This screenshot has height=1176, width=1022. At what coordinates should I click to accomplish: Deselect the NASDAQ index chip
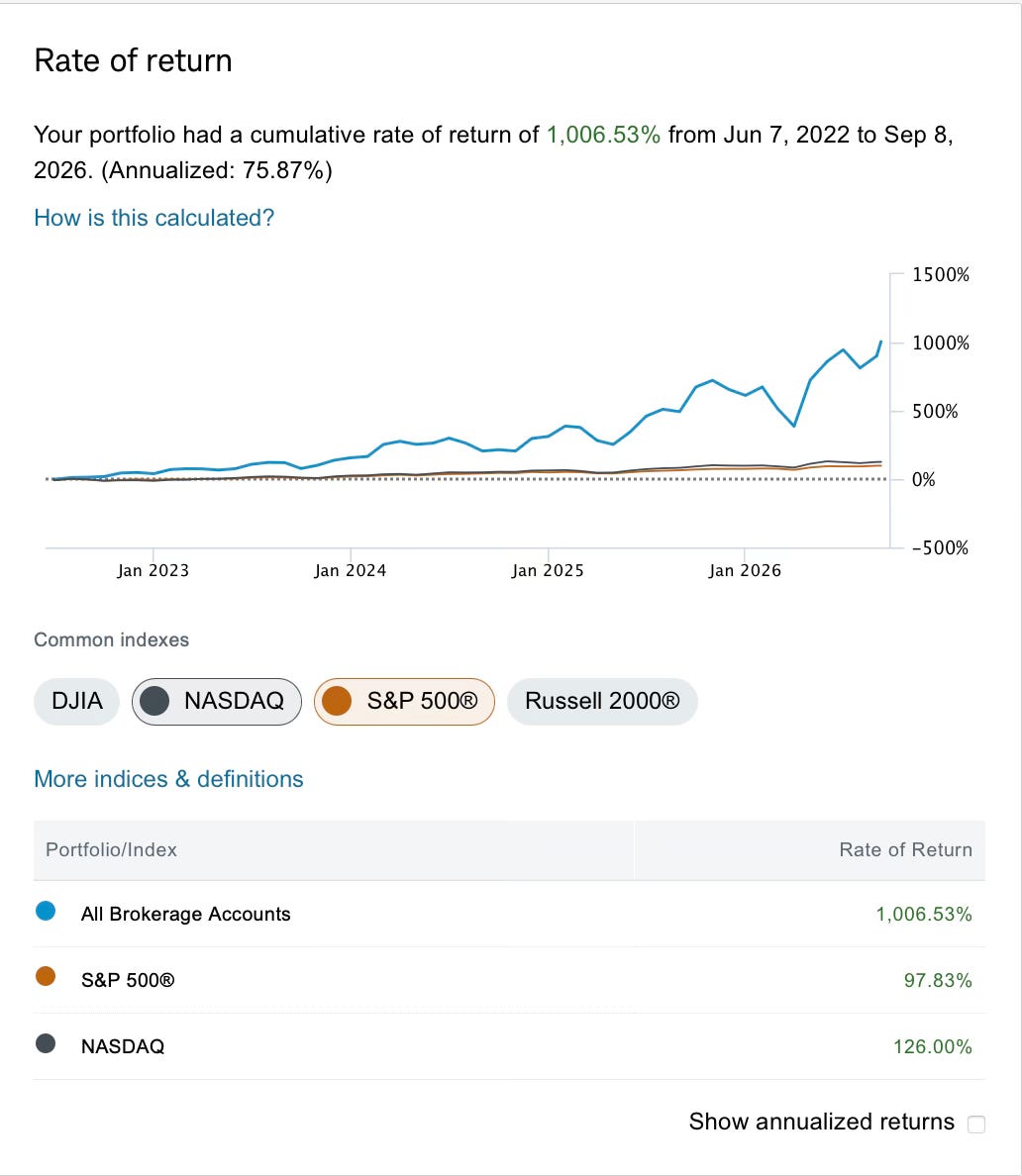pos(217,701)
